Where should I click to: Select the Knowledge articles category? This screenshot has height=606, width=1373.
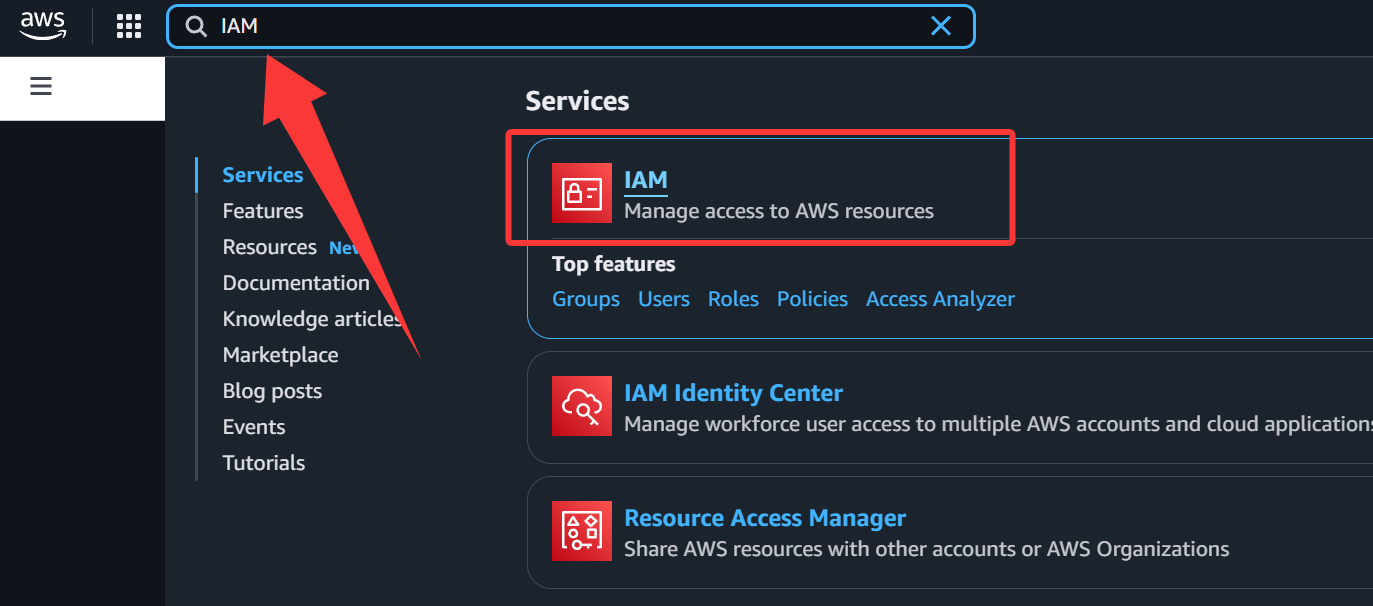312,319
